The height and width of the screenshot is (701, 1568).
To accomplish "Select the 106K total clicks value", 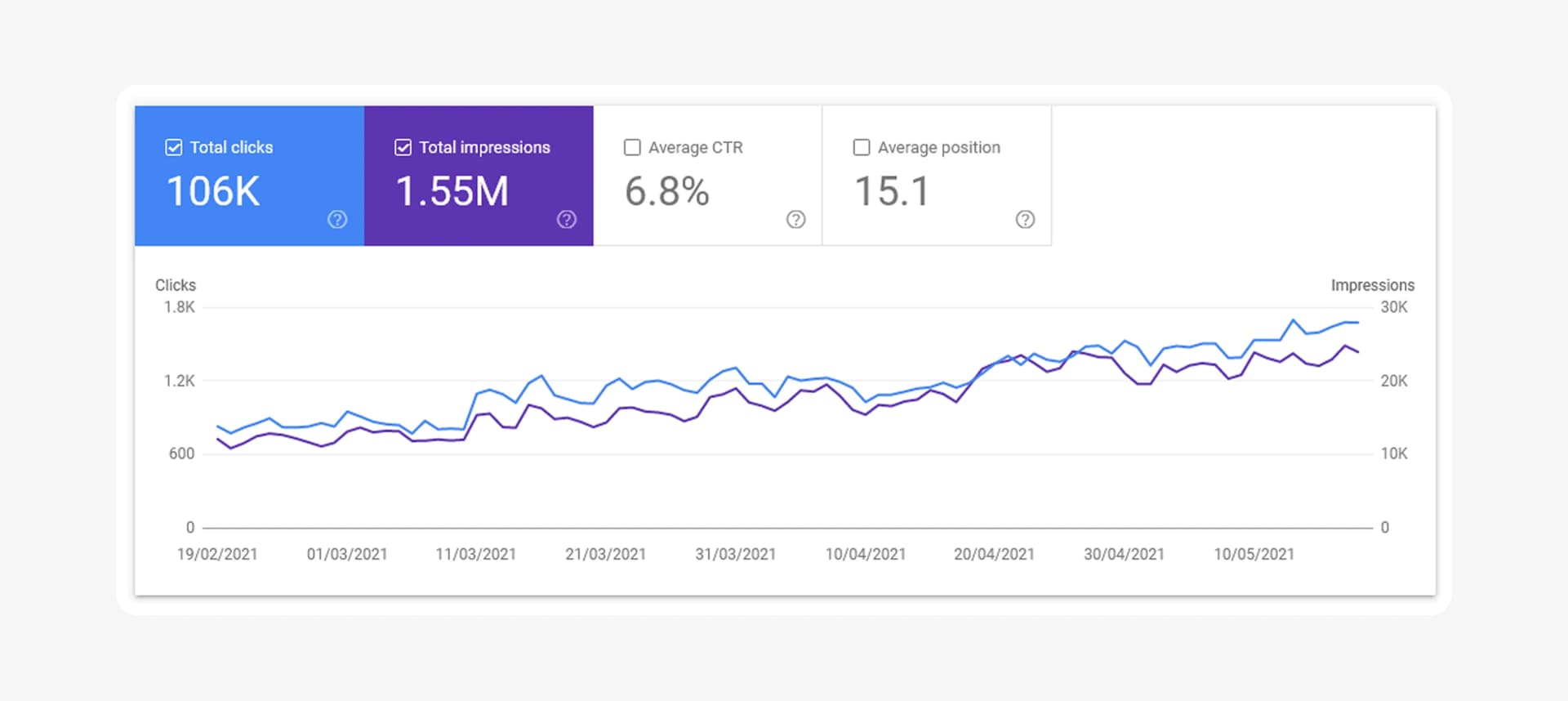I will click(x=213, y=192).
